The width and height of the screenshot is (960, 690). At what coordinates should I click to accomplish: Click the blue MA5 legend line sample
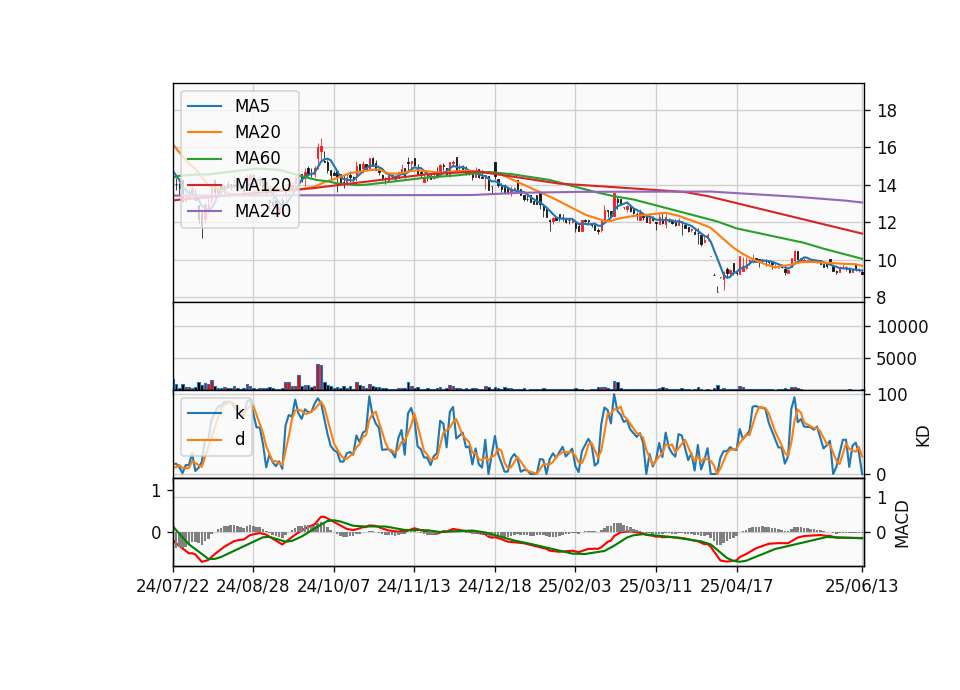point(204,107)
